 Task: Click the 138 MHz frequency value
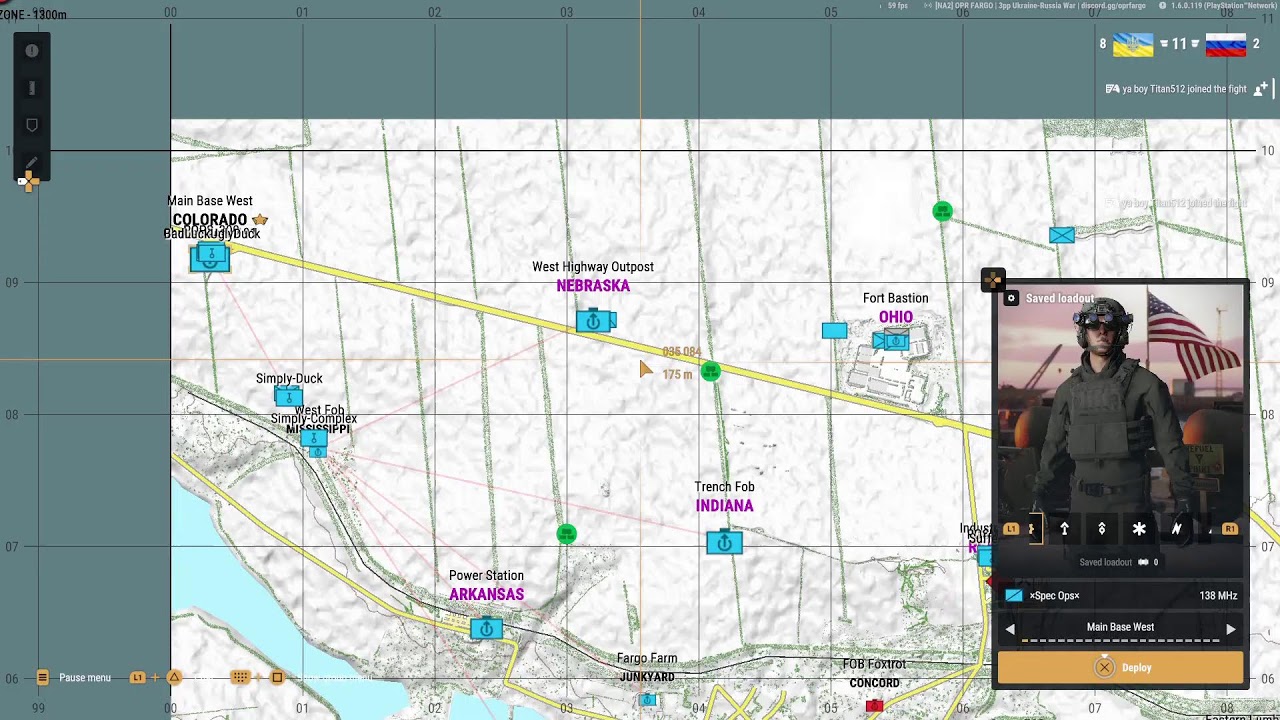click(x=1218, y=595)
